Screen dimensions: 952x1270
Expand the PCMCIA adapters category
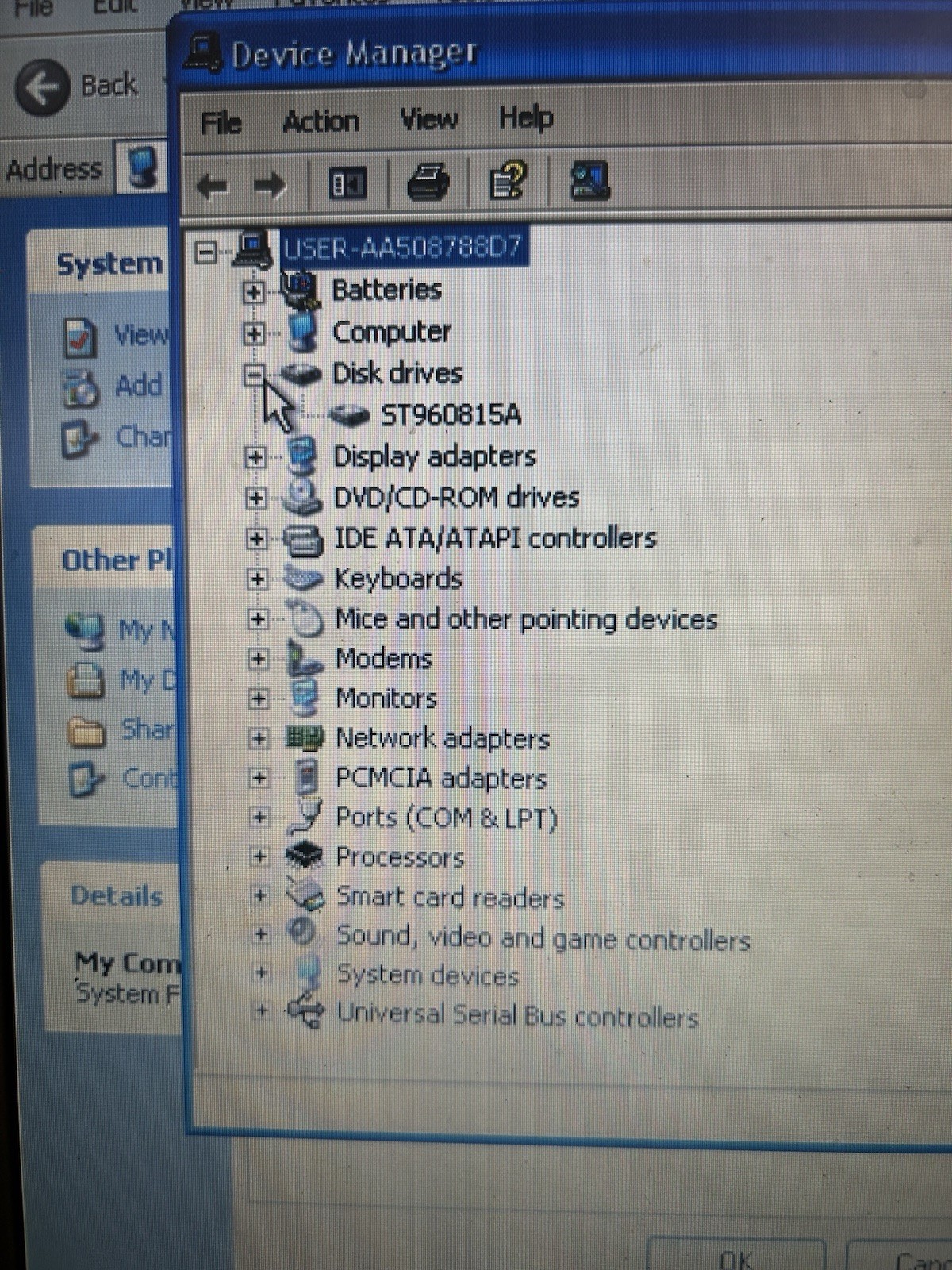[x=259, y=778]
